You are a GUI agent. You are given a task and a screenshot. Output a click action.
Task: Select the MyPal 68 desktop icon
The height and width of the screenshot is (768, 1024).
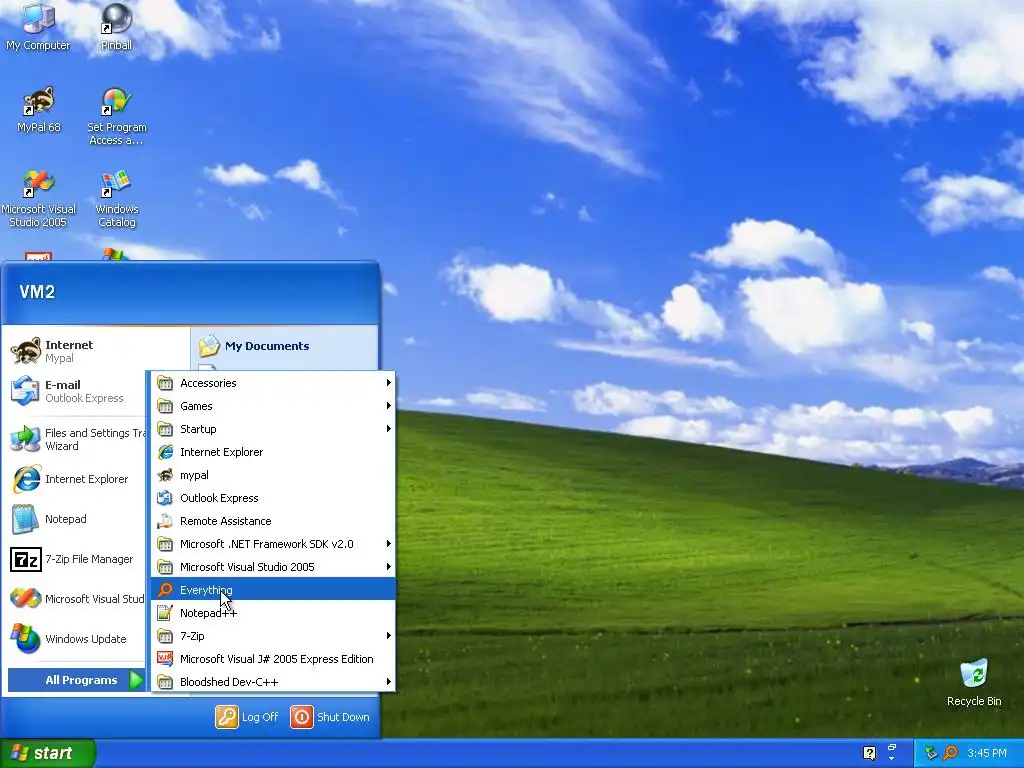39,110
